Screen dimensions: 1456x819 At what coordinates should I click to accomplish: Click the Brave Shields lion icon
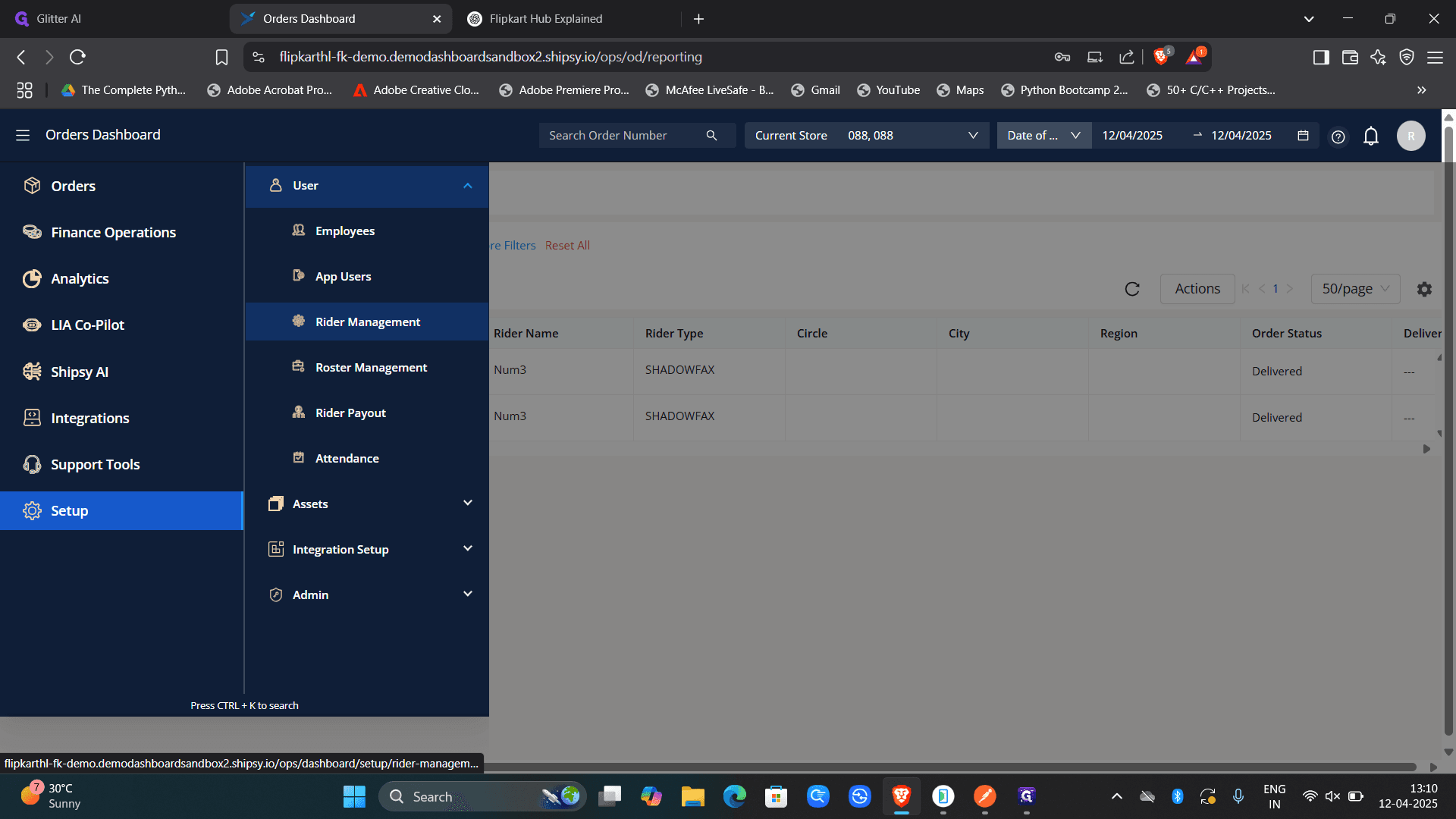click(x=1160, y=56)
